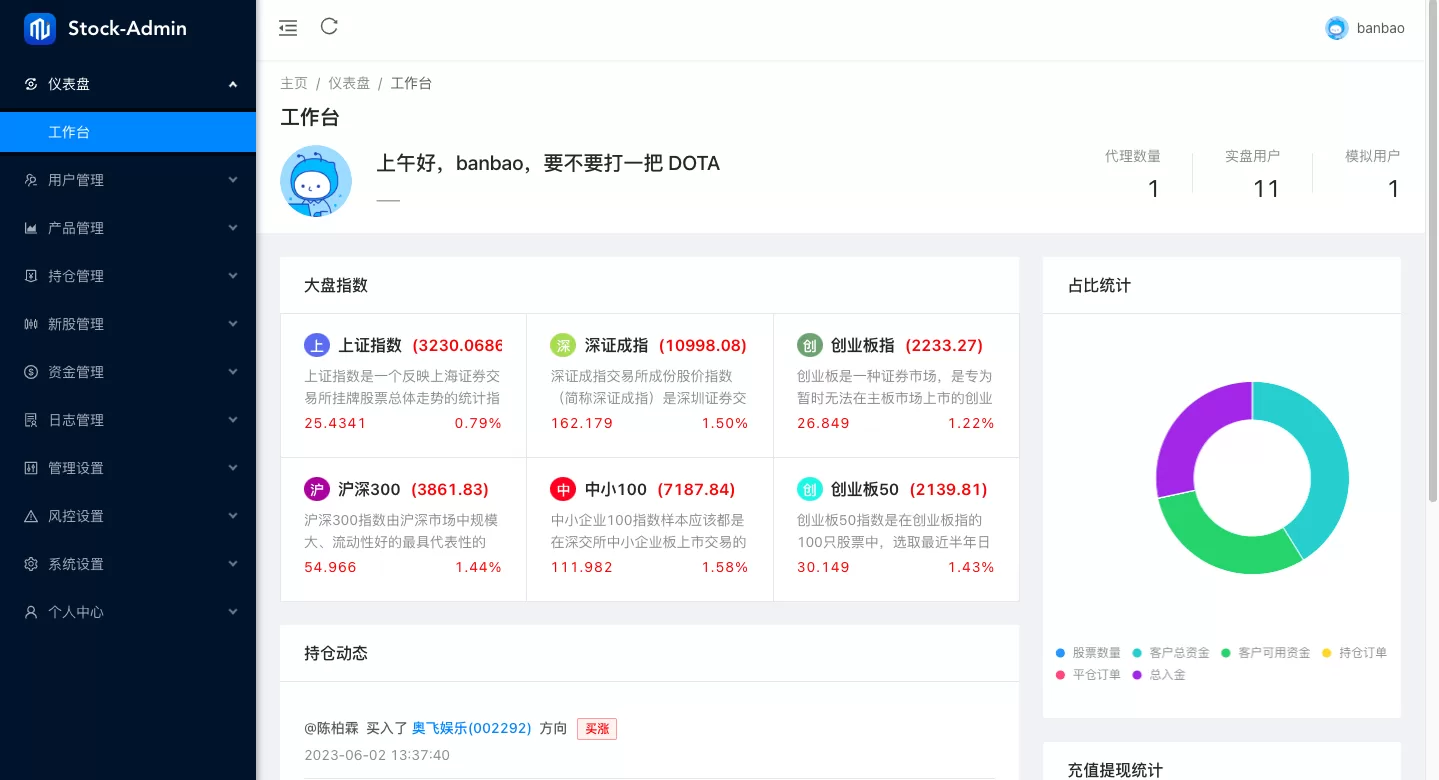Expand the 系统设置 submenu arrow
Screen dimensions: 1439x780
coord(233,564)
